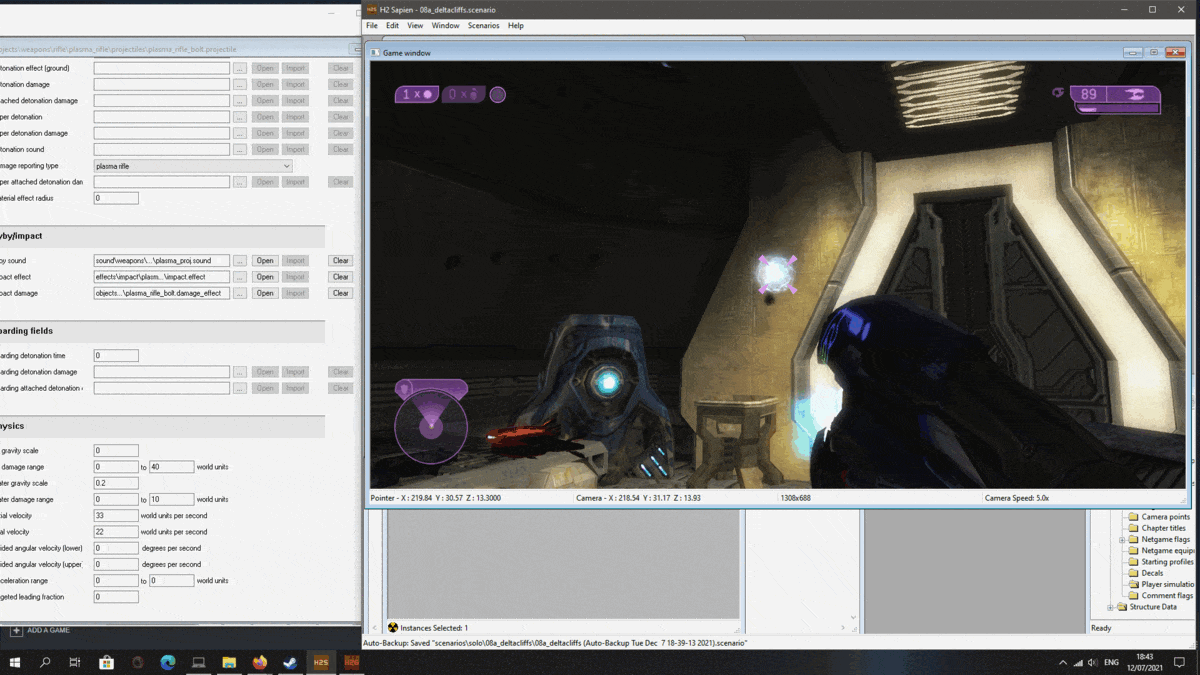Browse for detonation effect (ground) with '...'
The width and height of the screenshot is (1200, 675).
tap(240, 68)
